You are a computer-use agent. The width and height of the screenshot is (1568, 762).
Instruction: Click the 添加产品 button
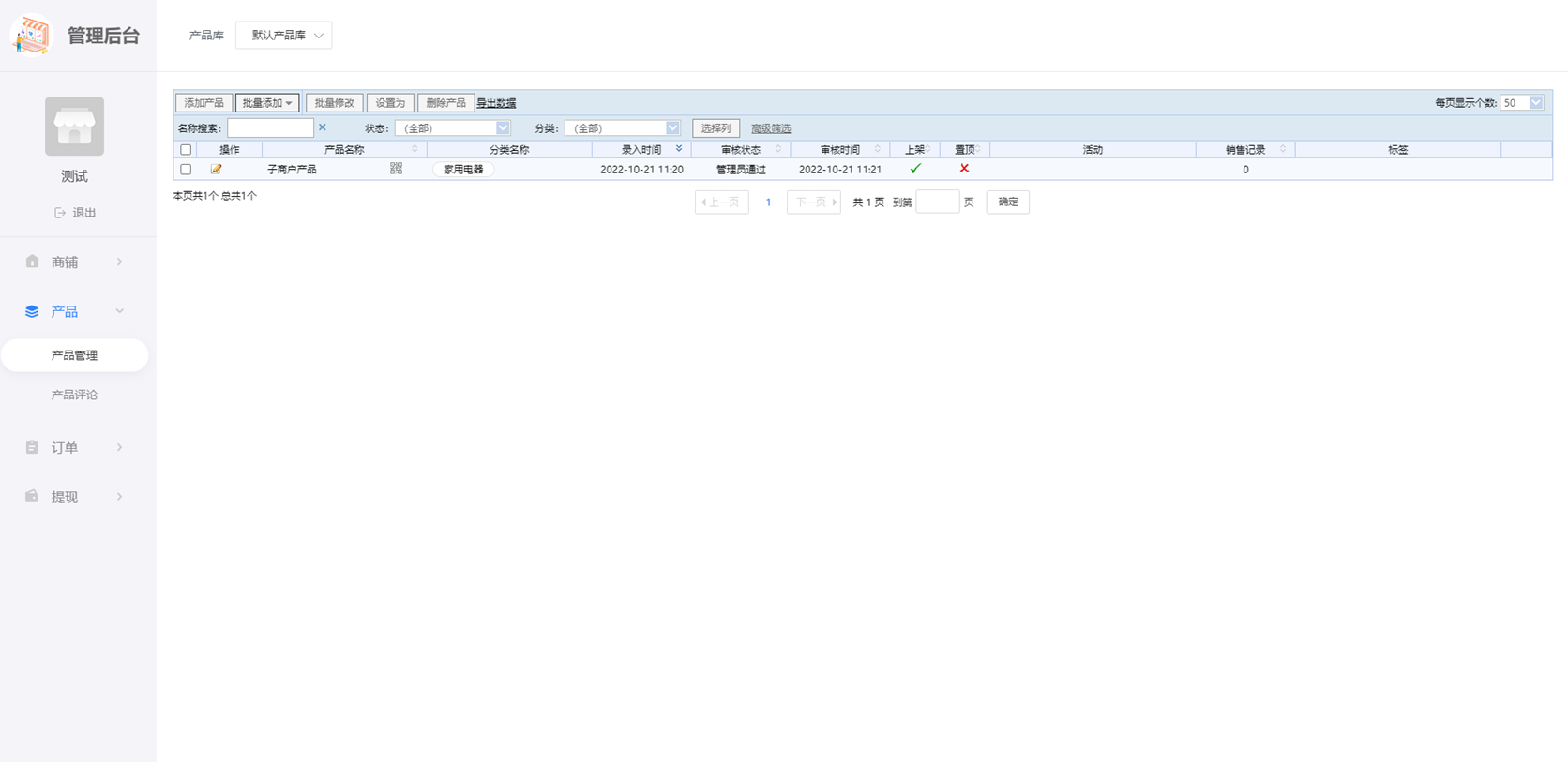tap(204, 103)
